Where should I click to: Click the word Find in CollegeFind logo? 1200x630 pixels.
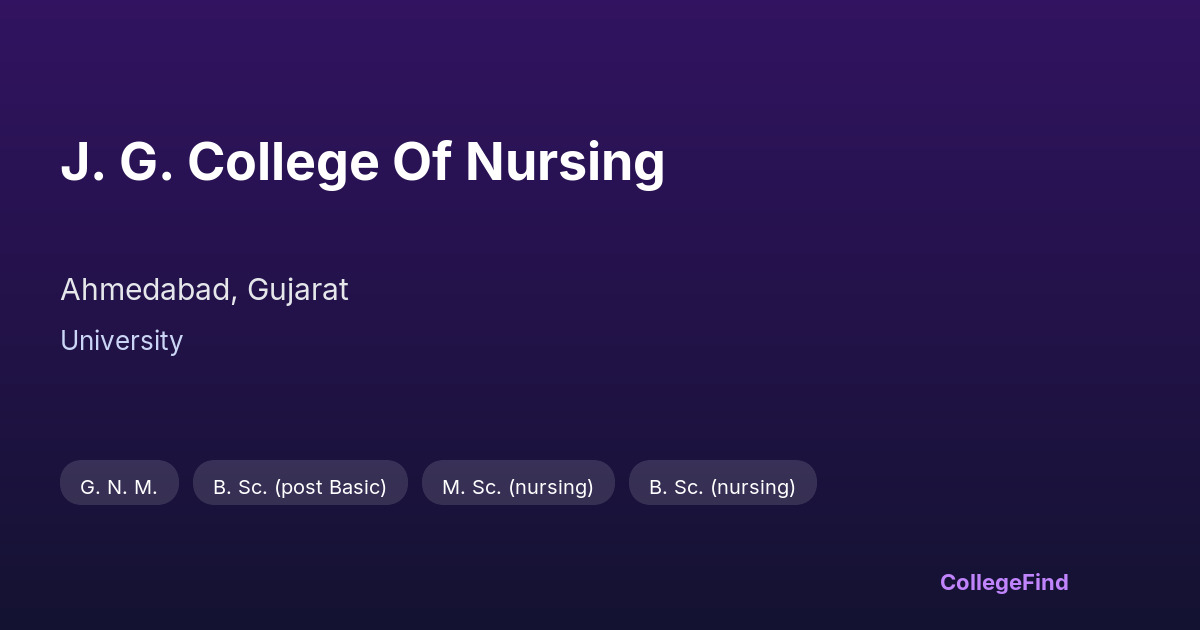coord(1047,582)
